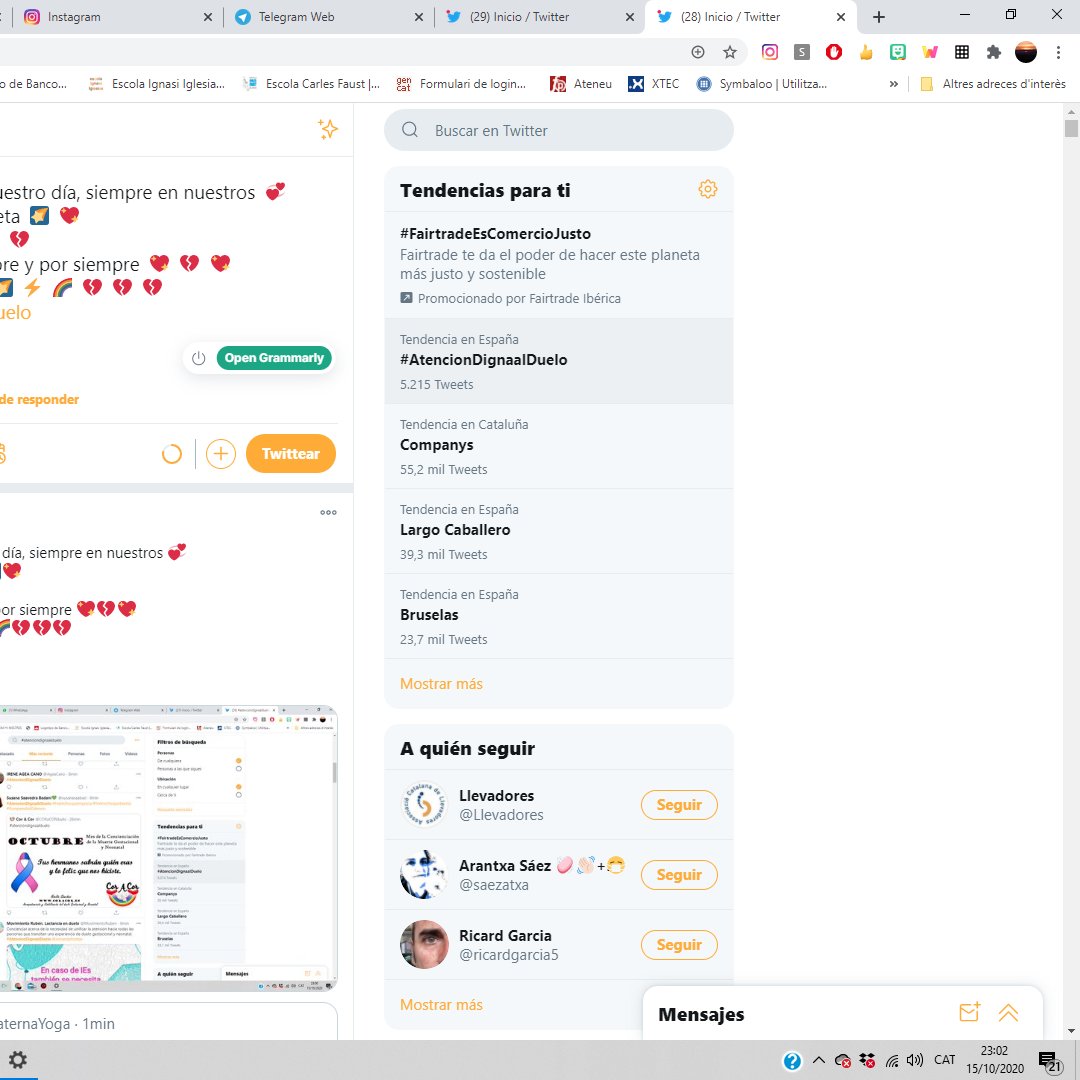Open the Instagram extension icon

coord(770,52)
